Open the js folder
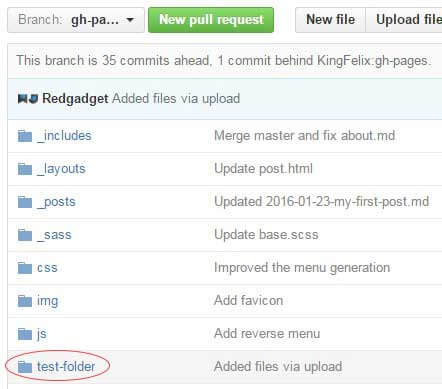The image size is (442, 389). point(42,334)
